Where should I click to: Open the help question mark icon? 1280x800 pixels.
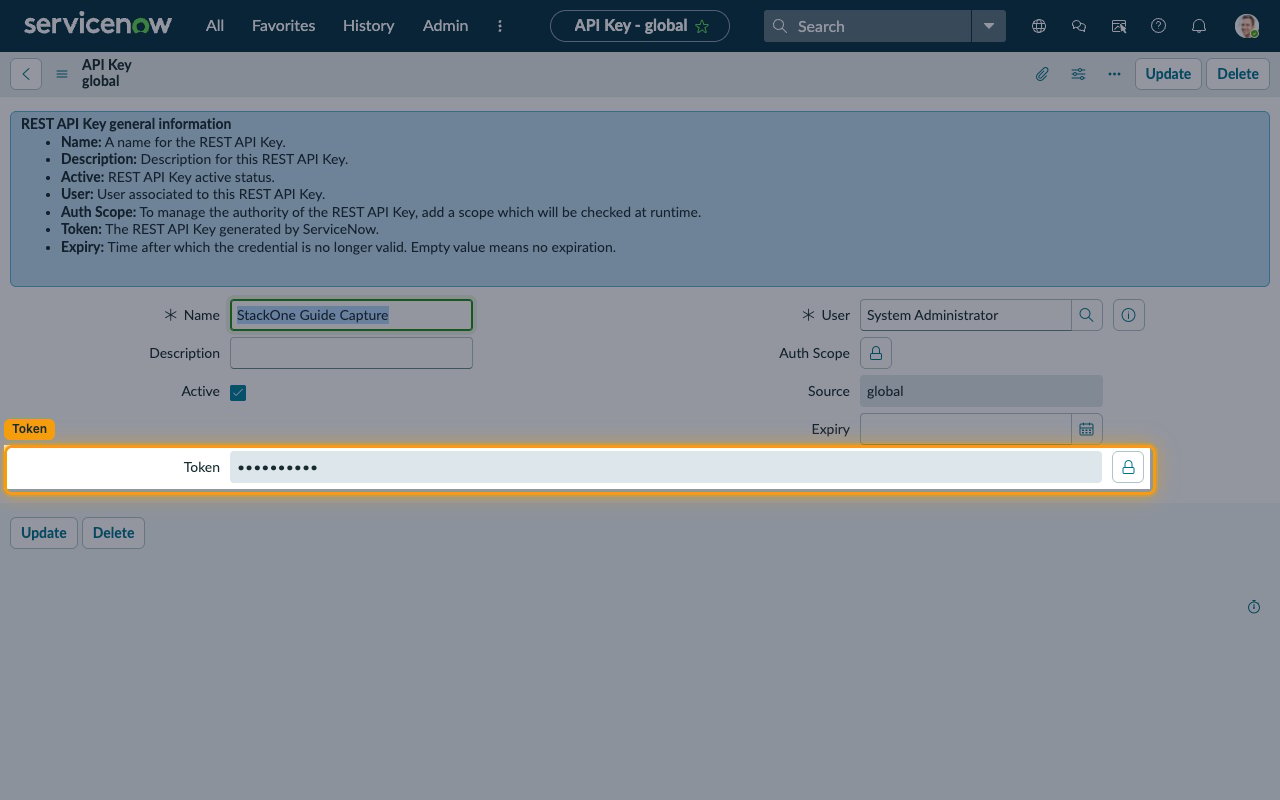[1159, 26]
